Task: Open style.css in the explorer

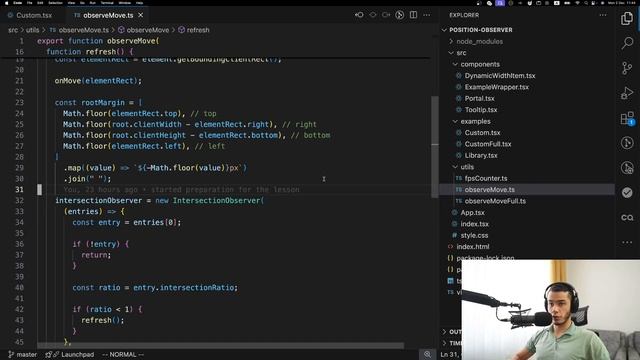Action: 474,236
